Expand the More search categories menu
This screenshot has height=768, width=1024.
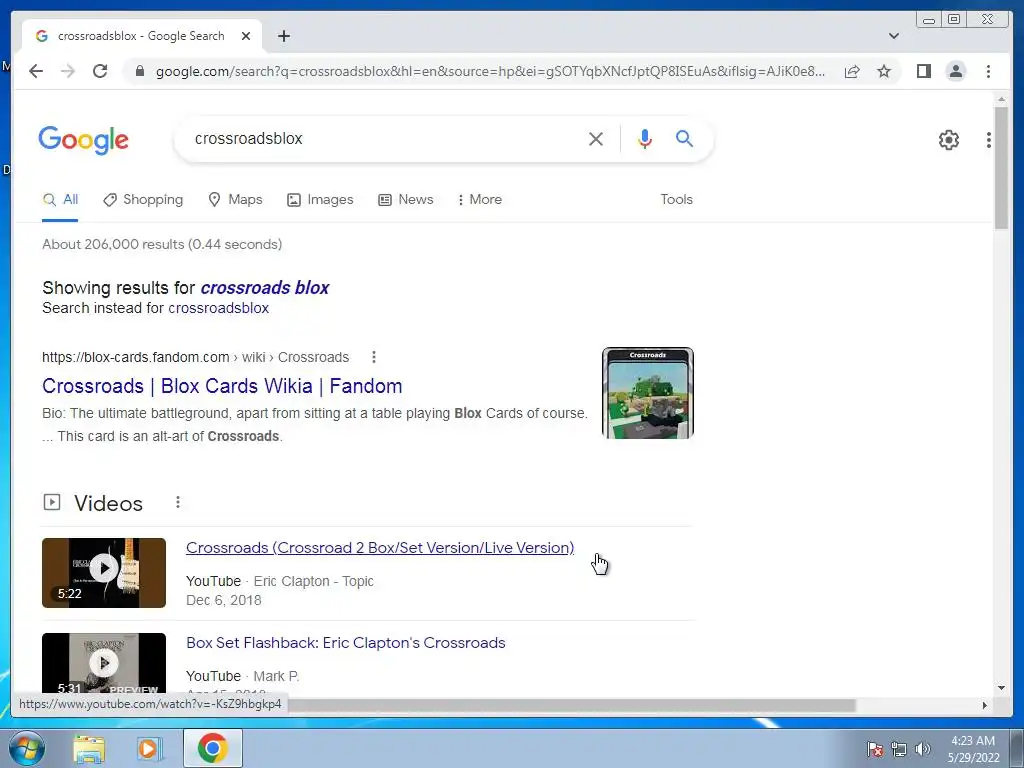coord(480,199)
